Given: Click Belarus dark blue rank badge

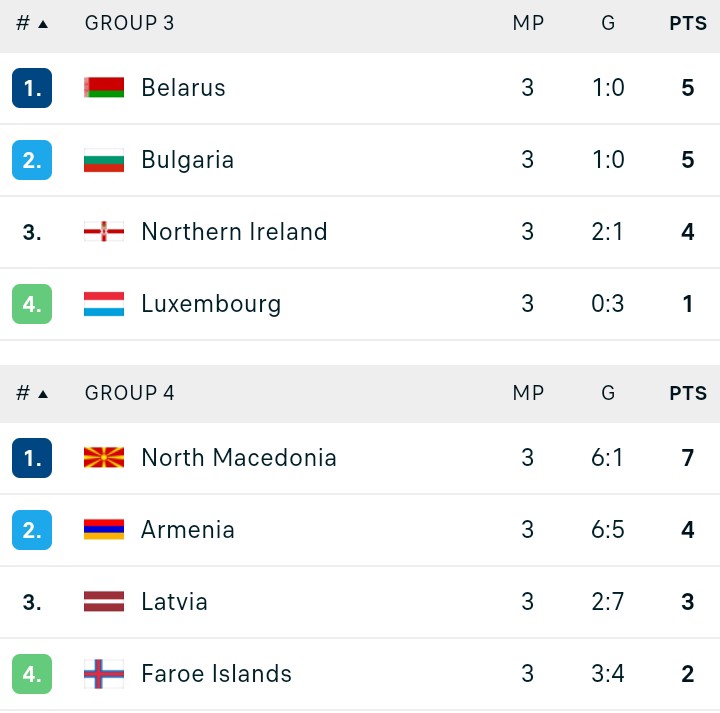Looking at the screenshot, I should click(32, 88).
